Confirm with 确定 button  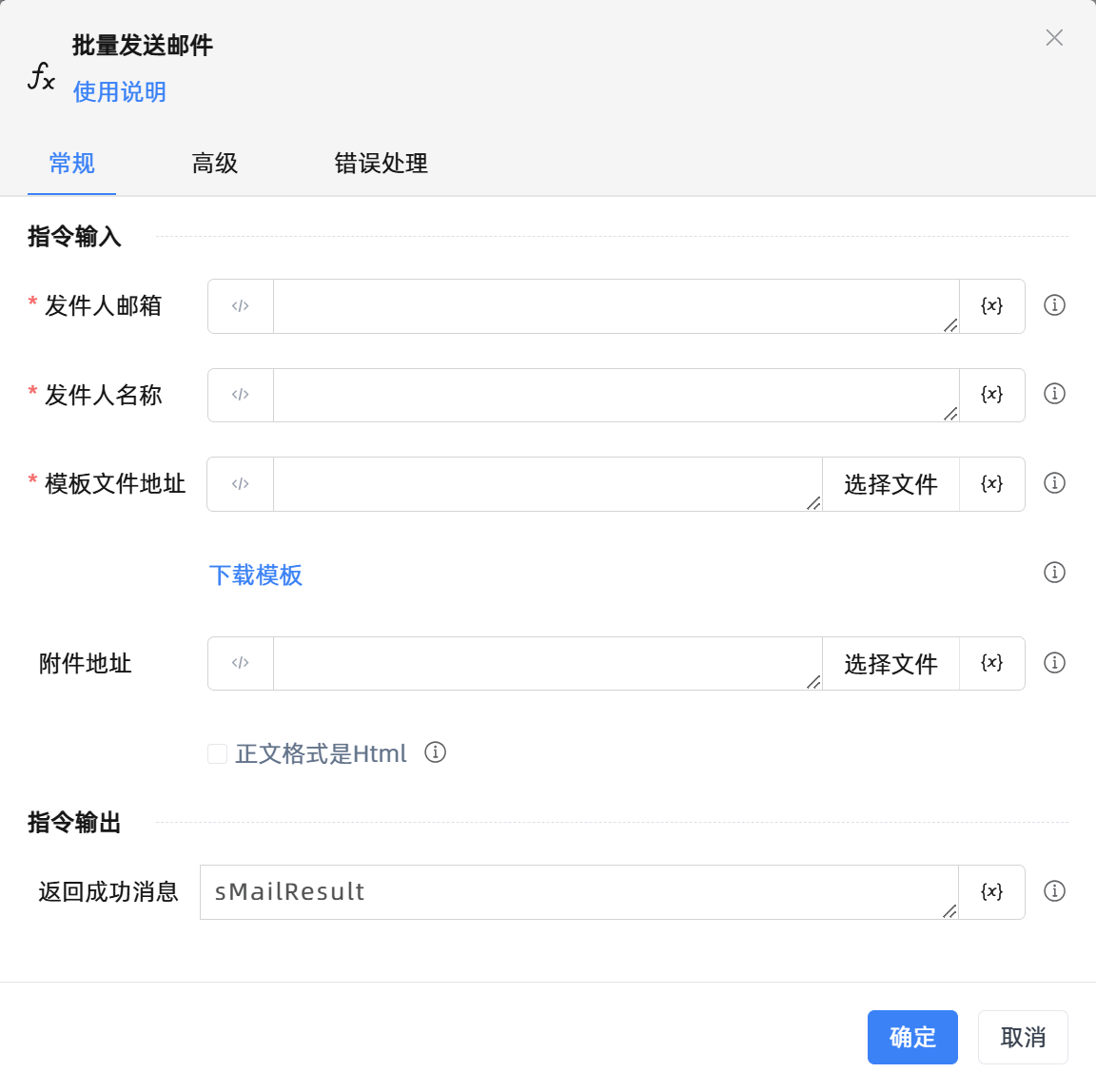(912, 1038)
